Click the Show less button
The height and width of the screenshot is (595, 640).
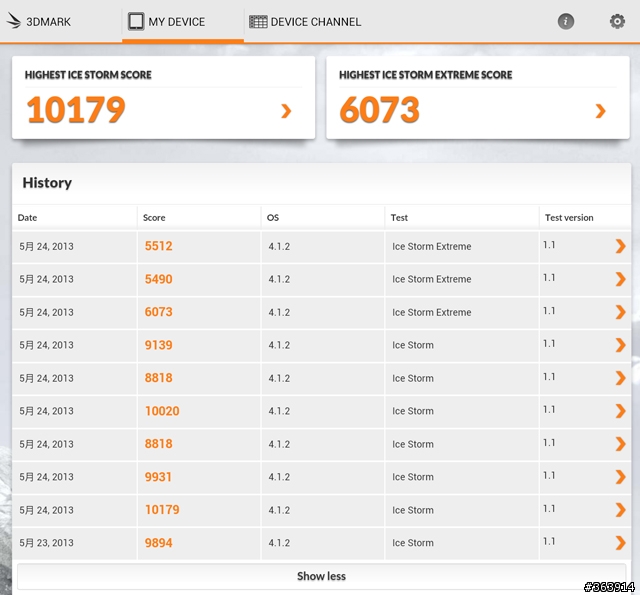point(321,576)
